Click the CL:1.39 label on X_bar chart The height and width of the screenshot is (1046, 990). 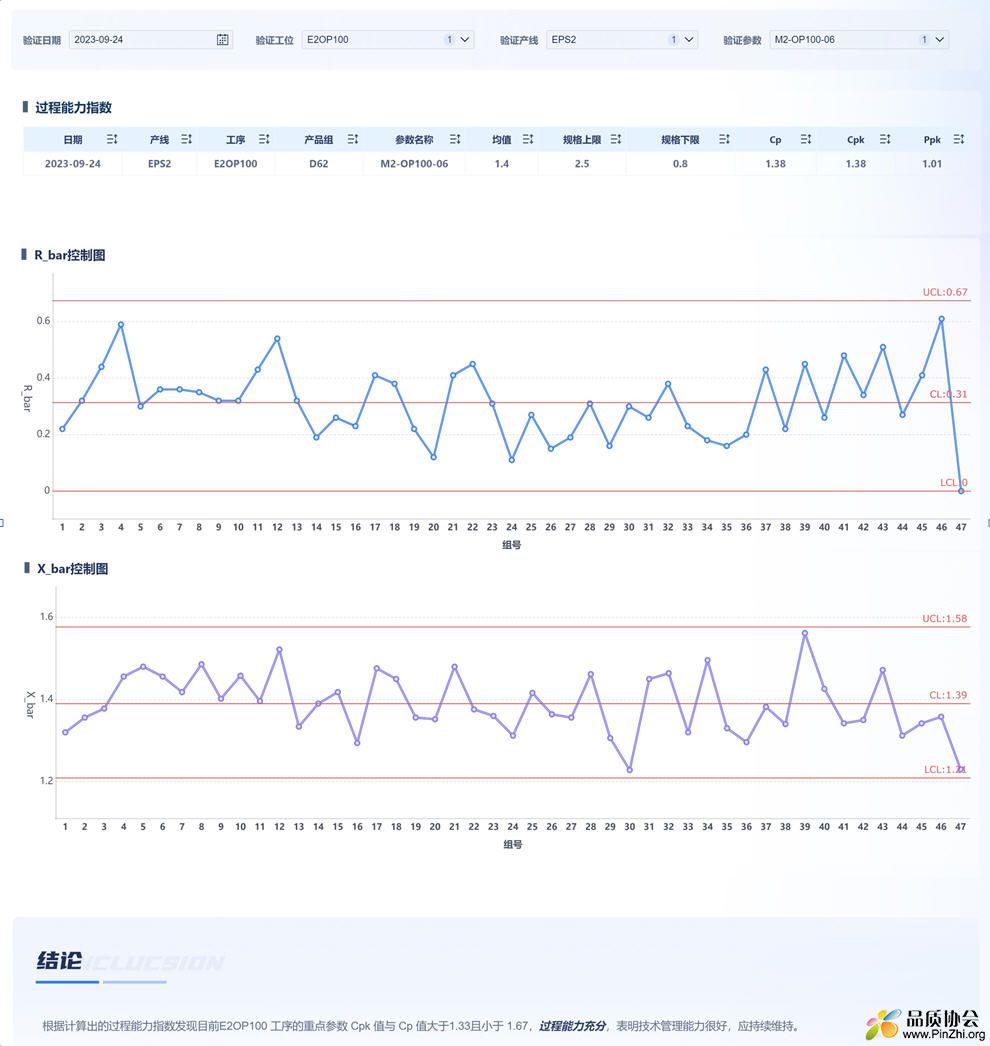(x=947, y=695)
